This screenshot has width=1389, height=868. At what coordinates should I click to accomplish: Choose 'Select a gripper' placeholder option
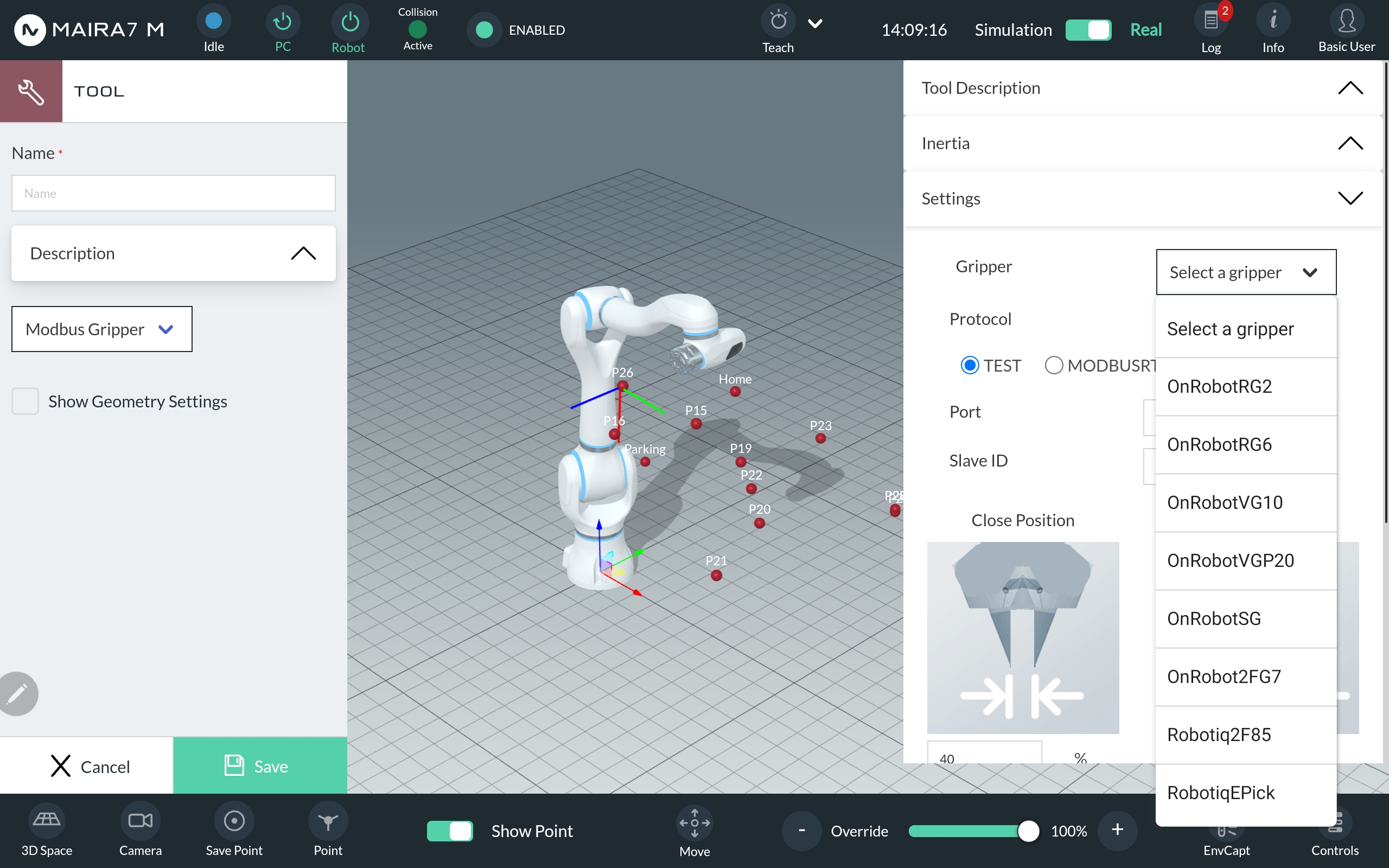[1246, 329]
